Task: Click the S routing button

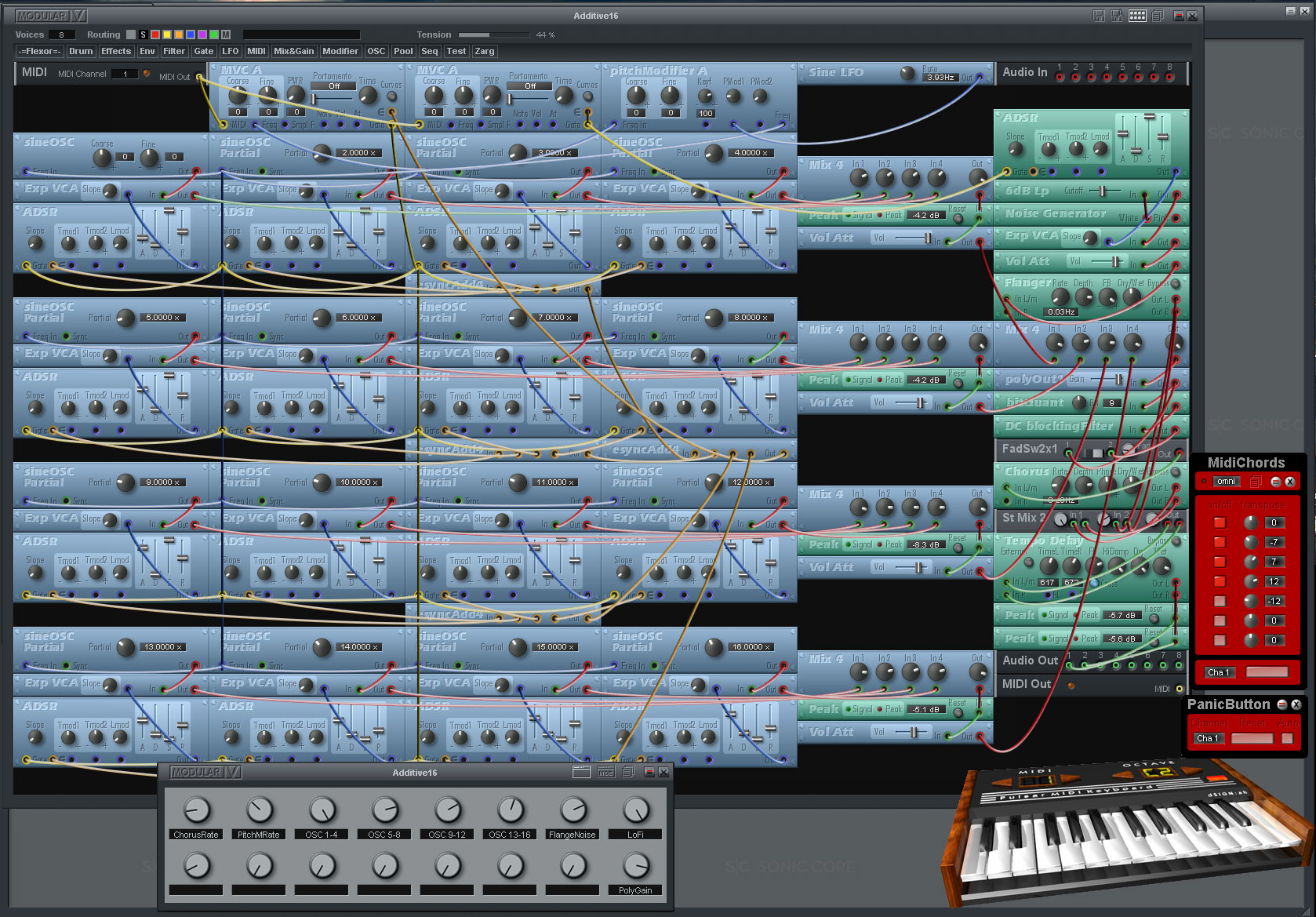Action: [143, 35]
